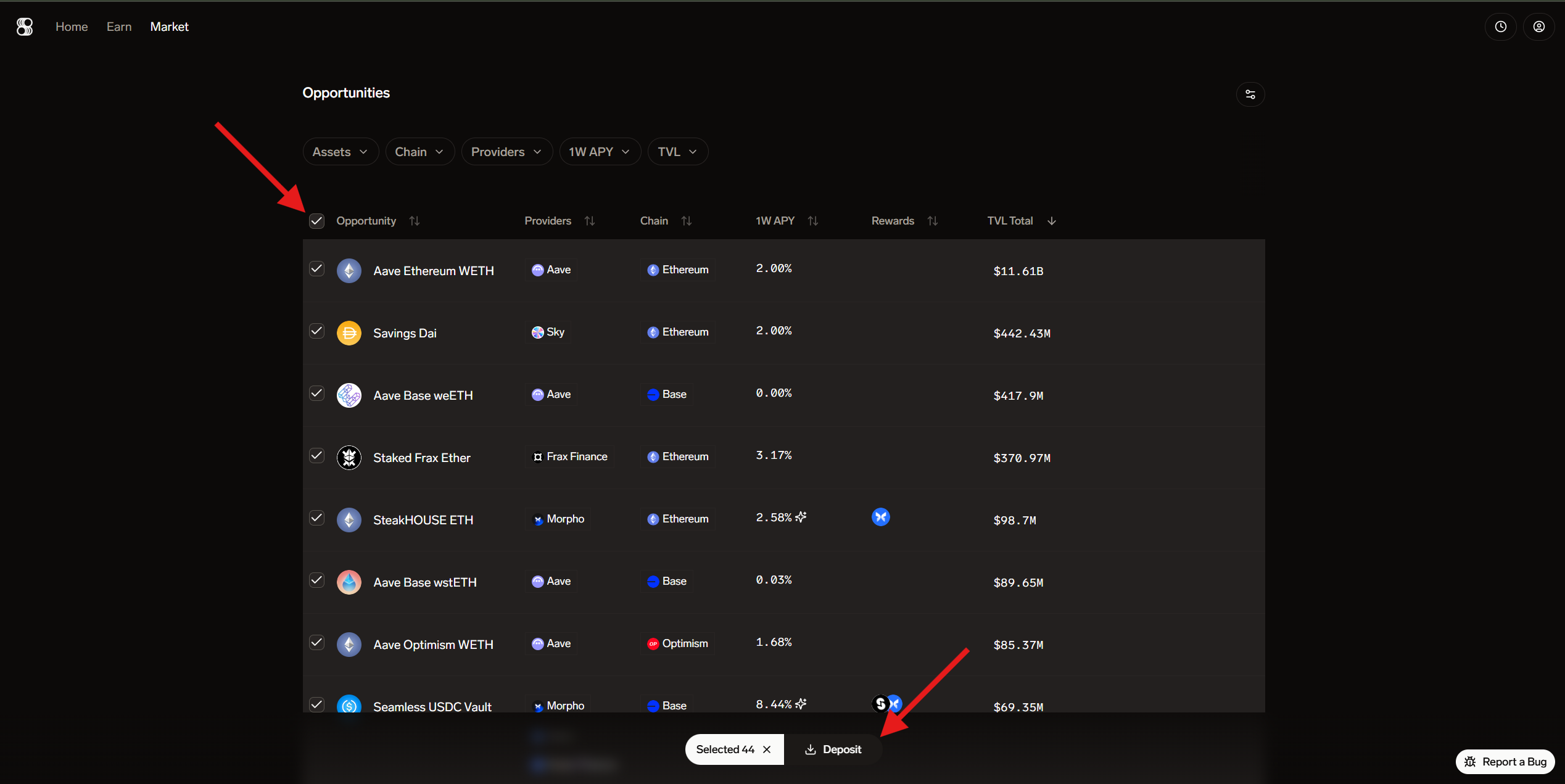Go to the Earn nav tab

point(119,27)
